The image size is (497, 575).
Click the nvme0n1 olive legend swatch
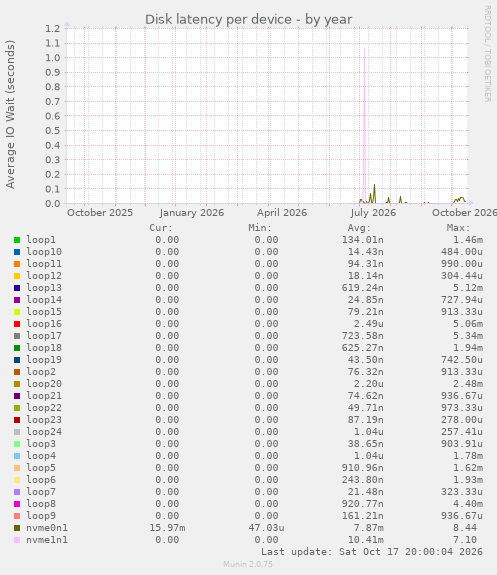pyautogui.click(x=17, y=528)
